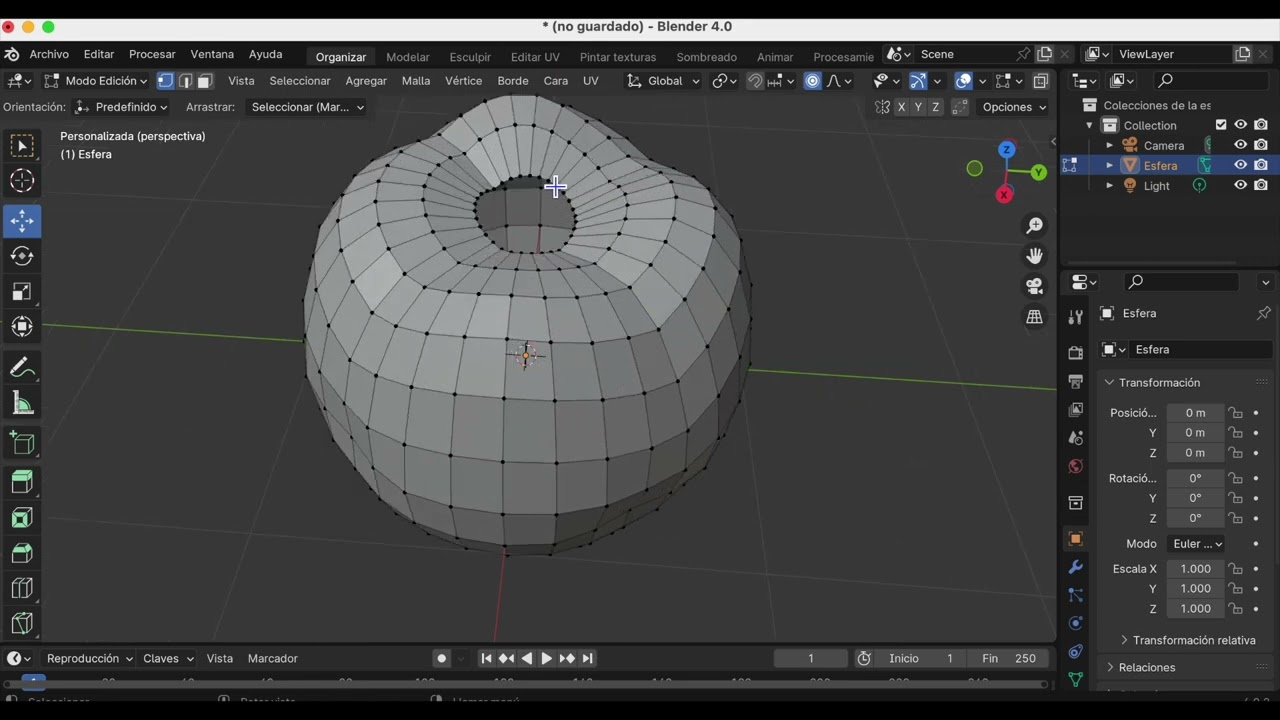Switch perspective/orthographic with grid gizmo

(1035, 317)
